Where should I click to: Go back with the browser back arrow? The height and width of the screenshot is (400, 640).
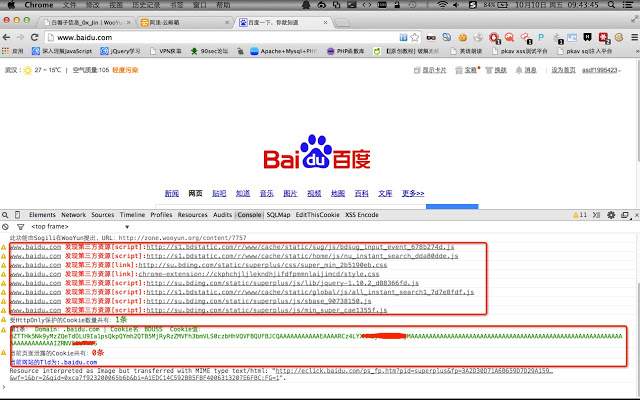coord(7,37)
